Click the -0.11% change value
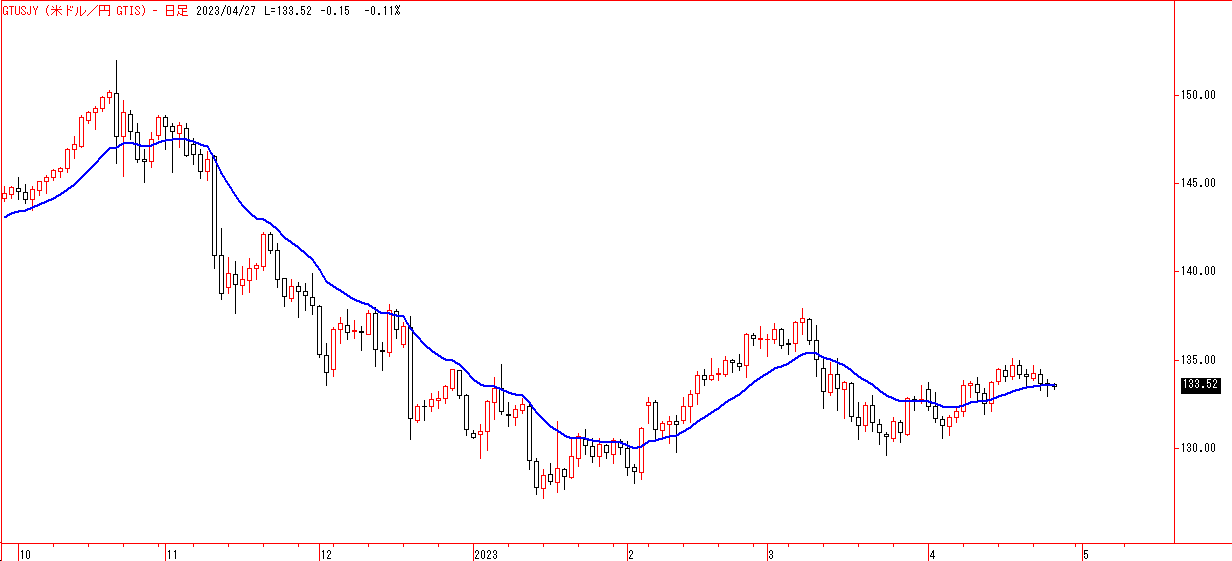Image resolution: width=1232 pixels, height=561 pixels. coord(383,10)
